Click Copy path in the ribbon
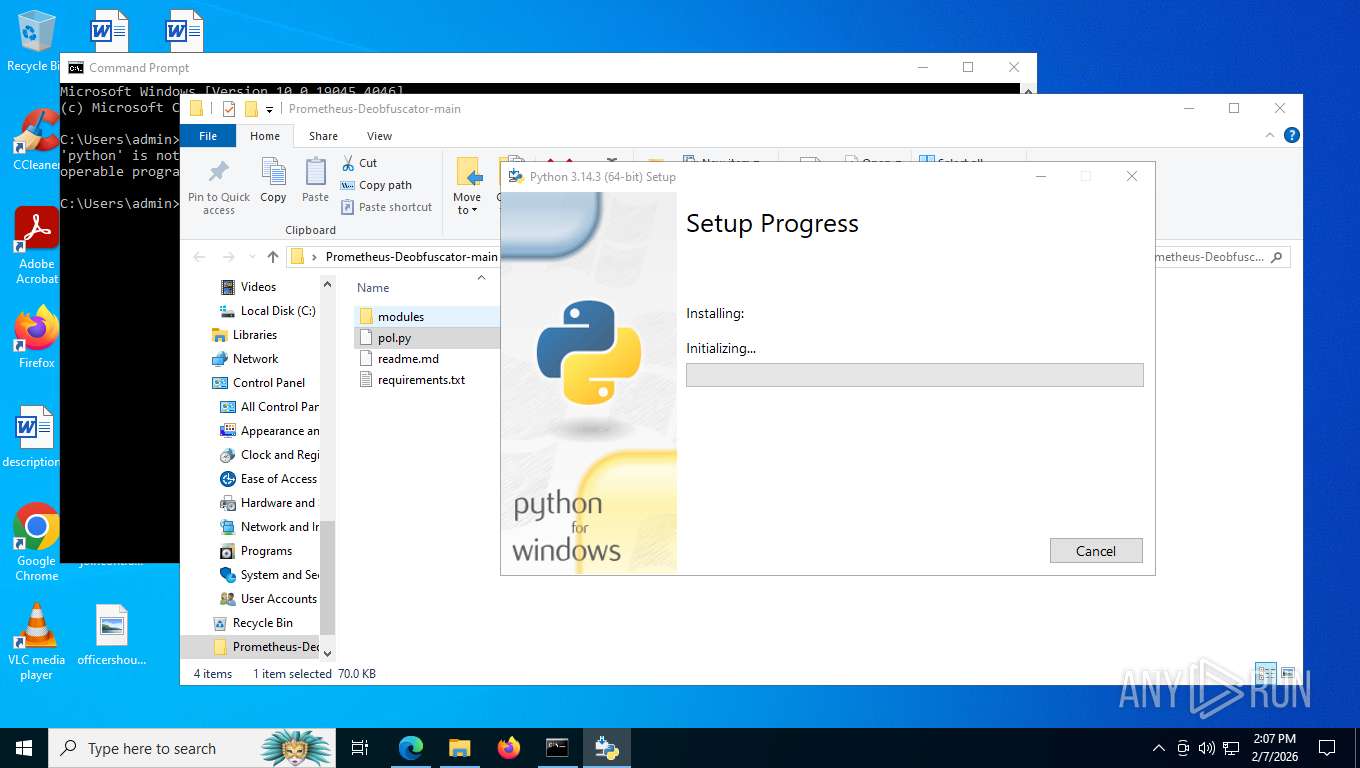This screenshot has height=768, width=1360. click(376, 185)
